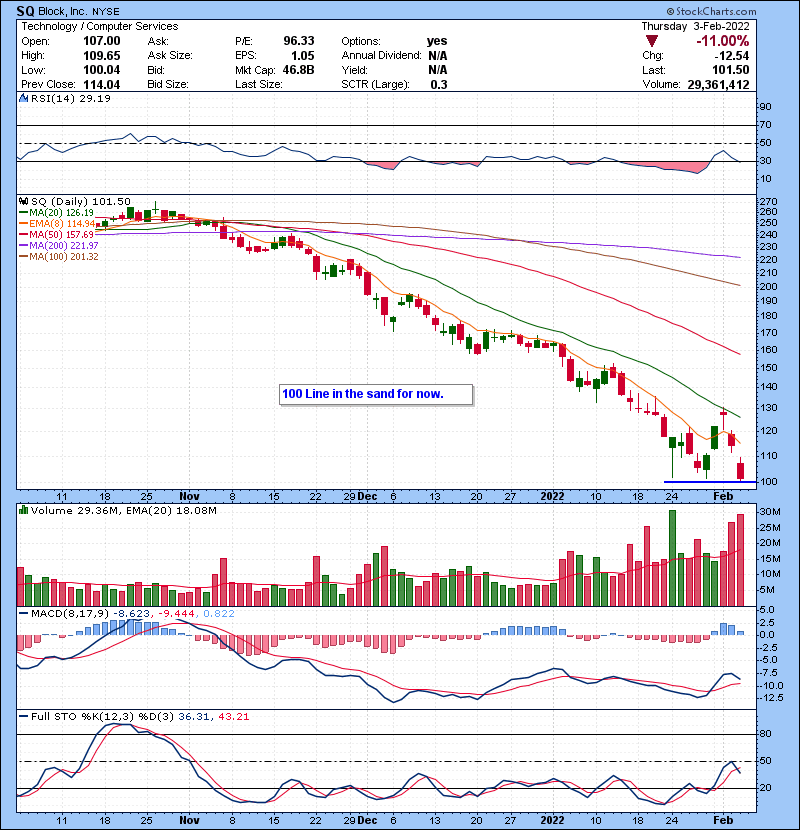The image size is (800, 830).
Task: Click the P/E value 96.33
Action: pos(299,41)
